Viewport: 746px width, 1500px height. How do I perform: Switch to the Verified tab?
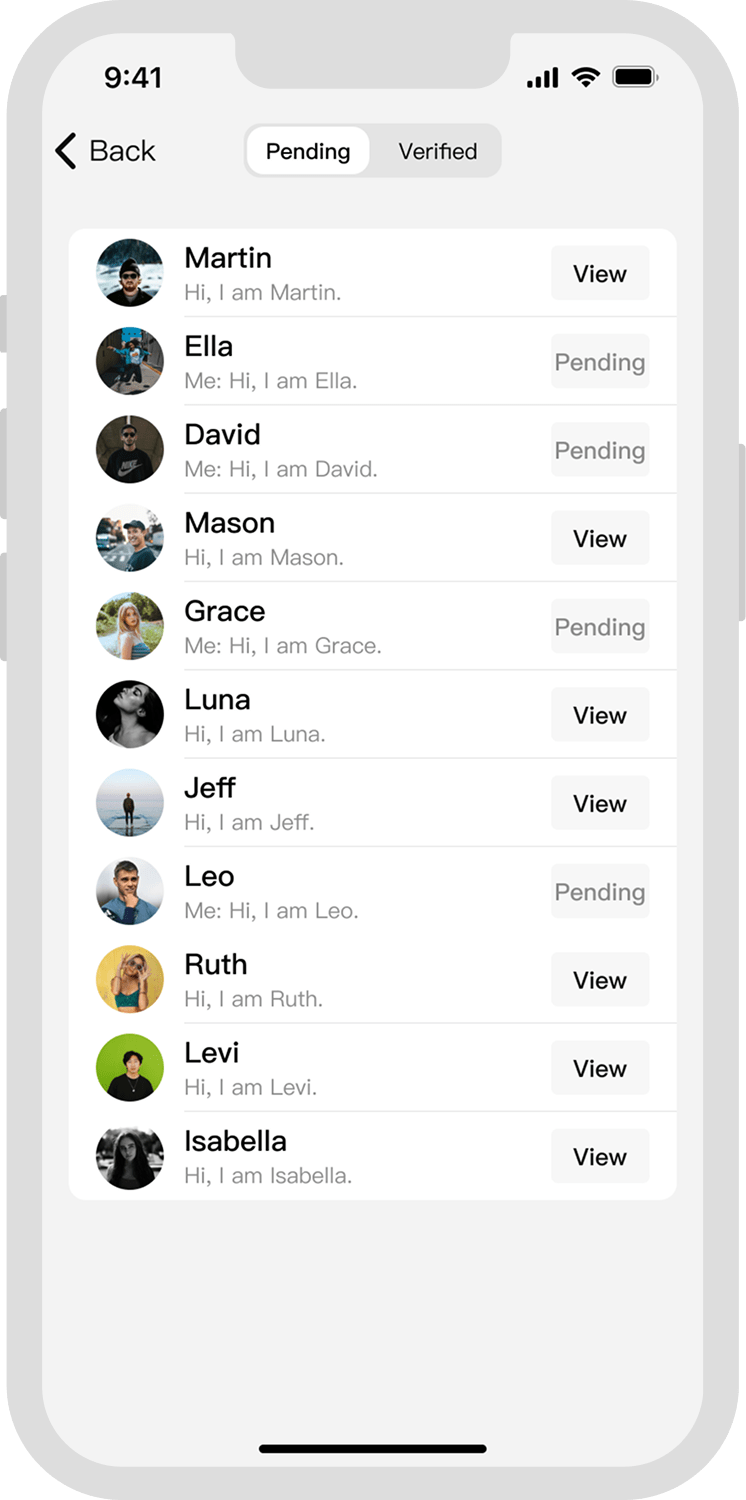pos(437,151)
